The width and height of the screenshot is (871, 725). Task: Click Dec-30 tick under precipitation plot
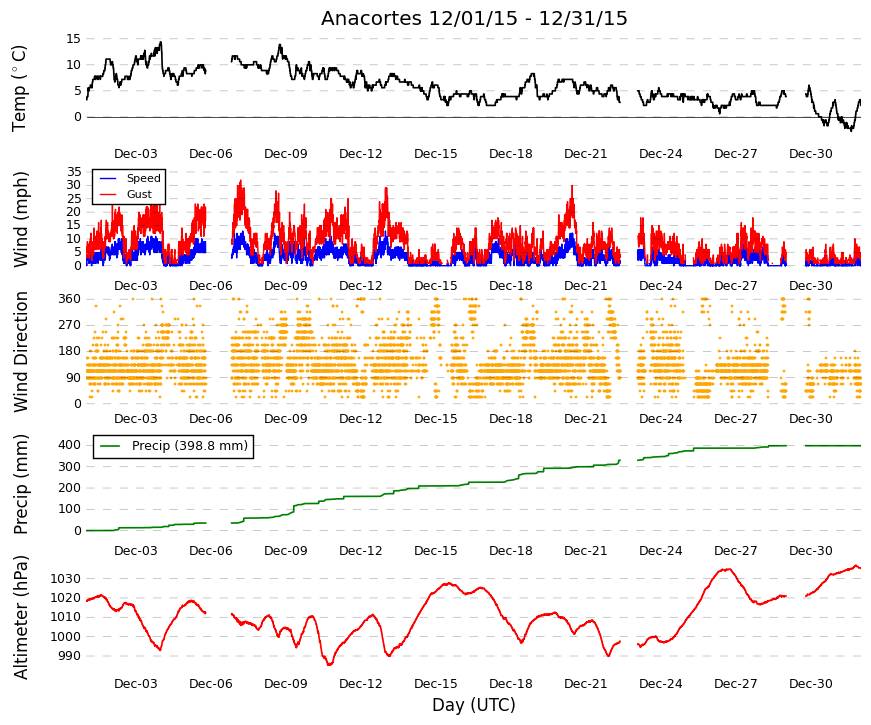click(810, 551)
